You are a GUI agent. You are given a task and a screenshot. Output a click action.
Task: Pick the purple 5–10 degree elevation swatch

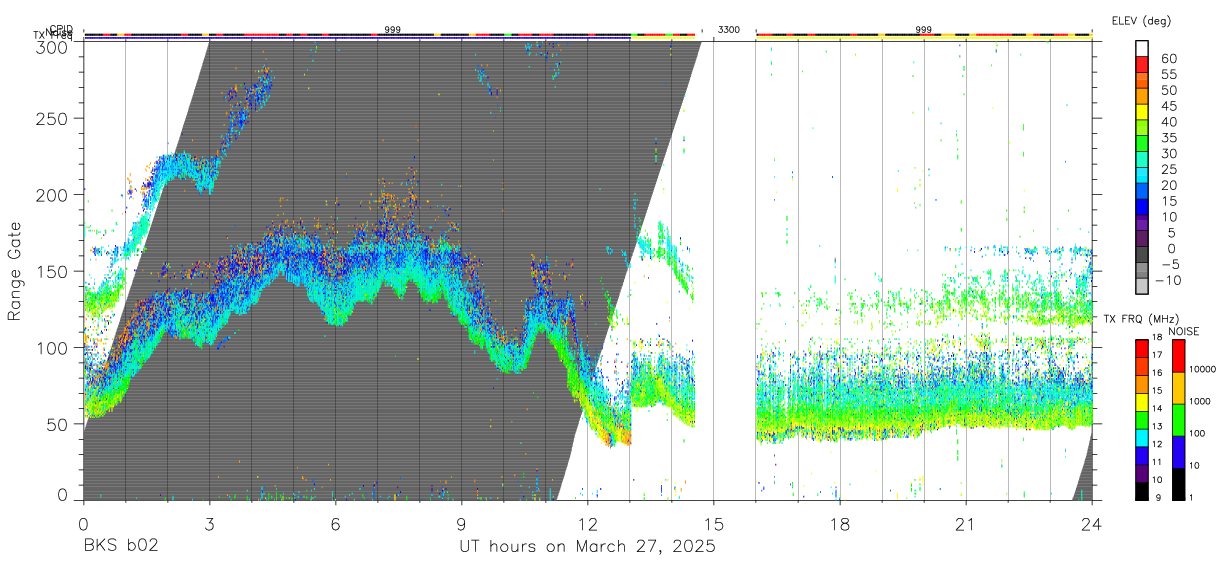pyautogui.click(x=1142, y=225)
